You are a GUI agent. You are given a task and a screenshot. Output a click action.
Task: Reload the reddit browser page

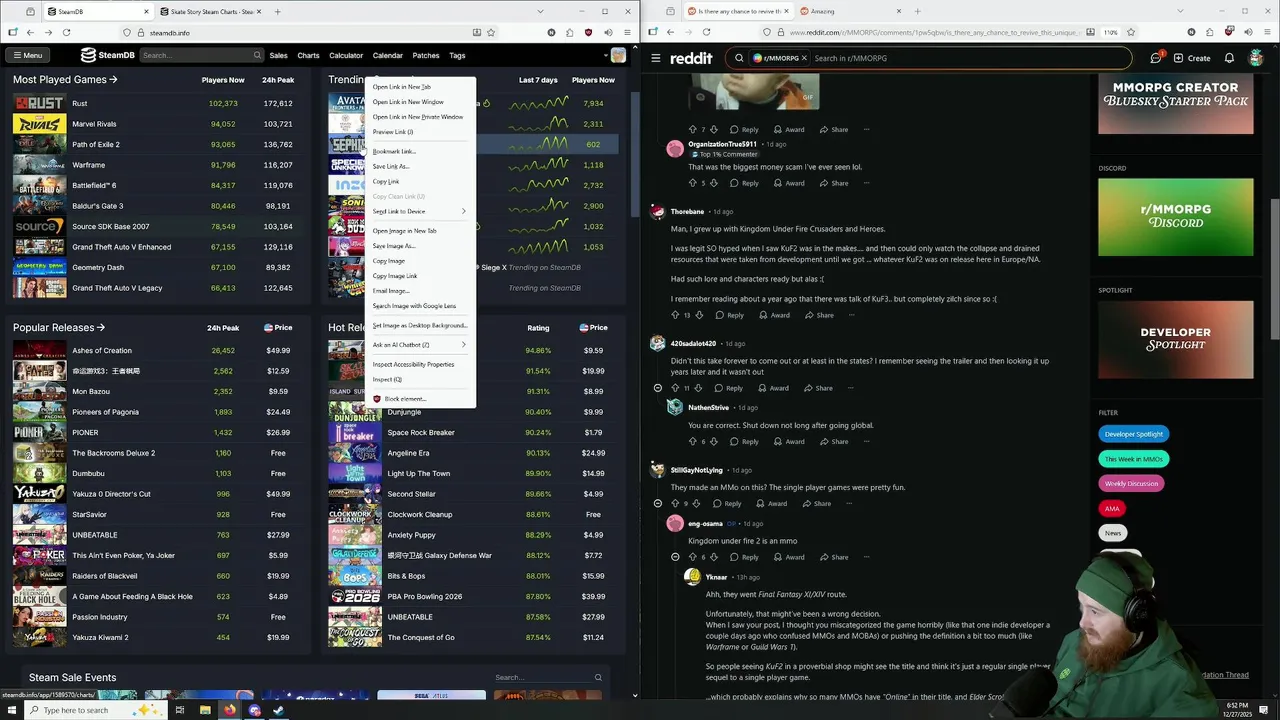pyautogui.click(x=706, y=32)
